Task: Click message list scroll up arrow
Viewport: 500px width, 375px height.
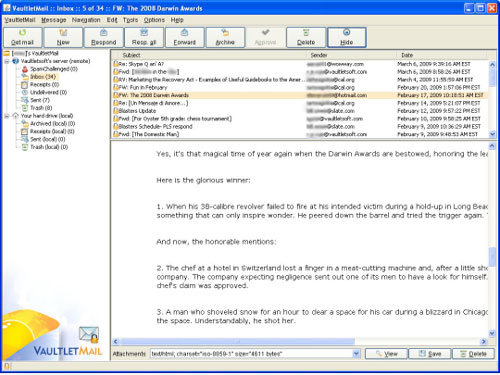Action: [492, 64]
